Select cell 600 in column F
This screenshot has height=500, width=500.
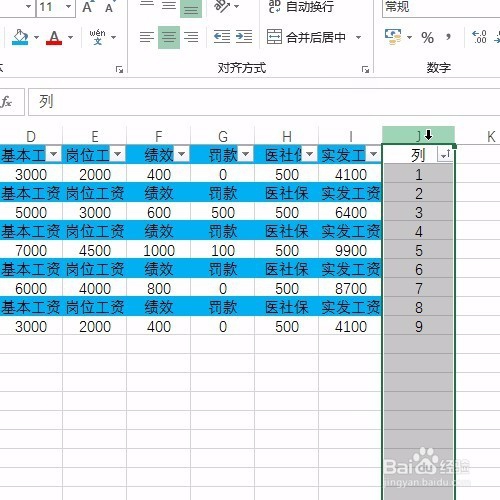[159, 213]
